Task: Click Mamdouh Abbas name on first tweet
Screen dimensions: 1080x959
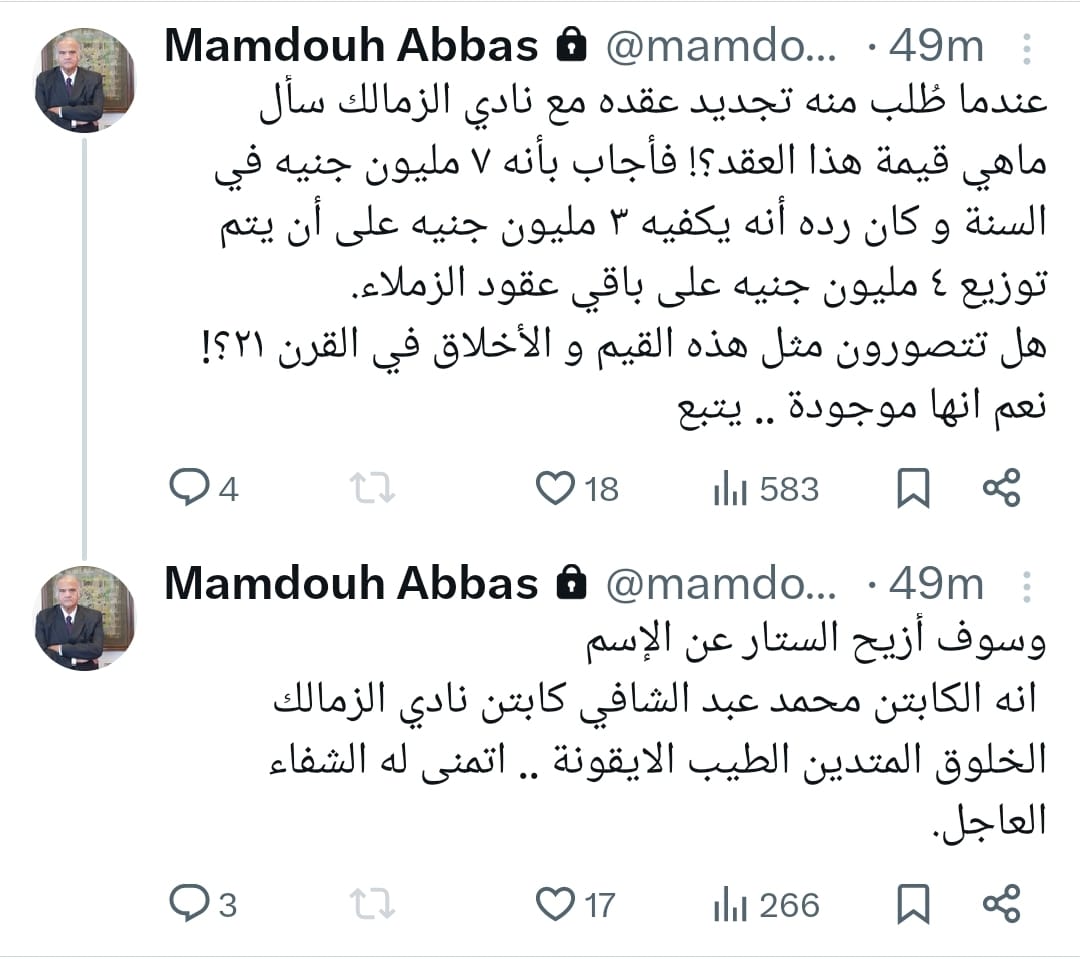Action: pos(351,46)
